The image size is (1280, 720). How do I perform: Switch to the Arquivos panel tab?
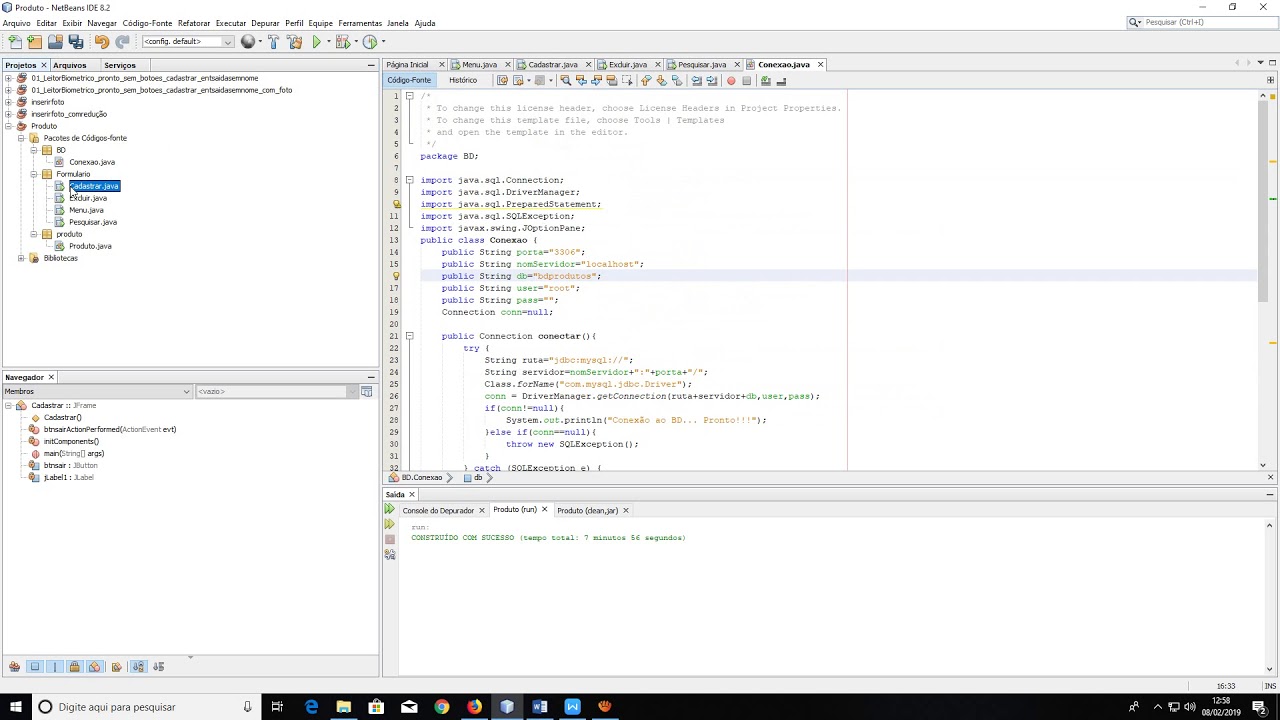pyautogui.click(x=69, y=65)
